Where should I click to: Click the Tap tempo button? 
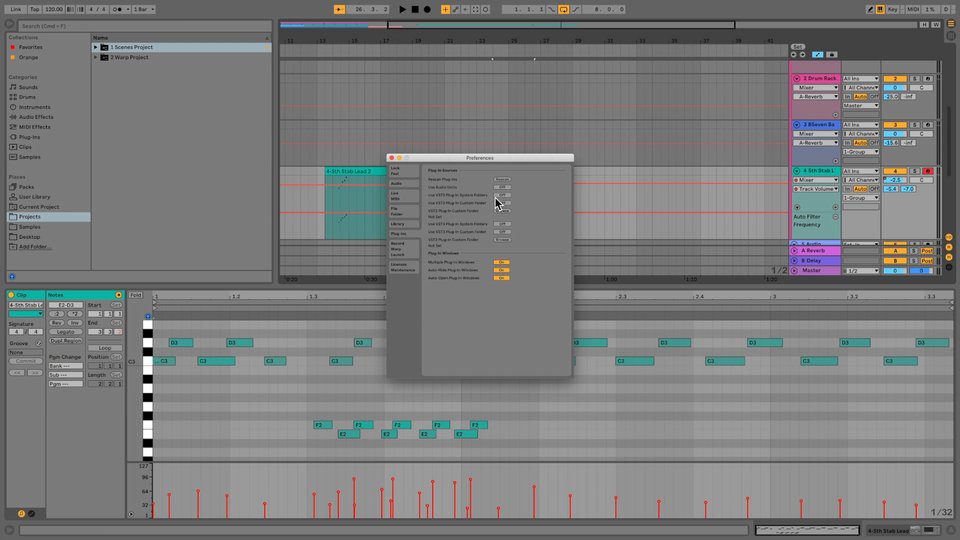[x=34, y=9]
